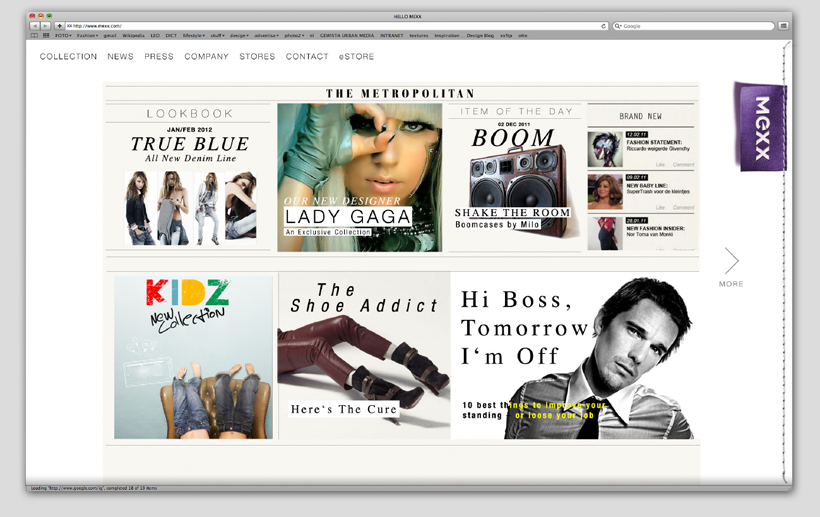Comment on the FASHION STATEMENT post
The width and height of the screenshot is (820, 517).
point(684,165)
